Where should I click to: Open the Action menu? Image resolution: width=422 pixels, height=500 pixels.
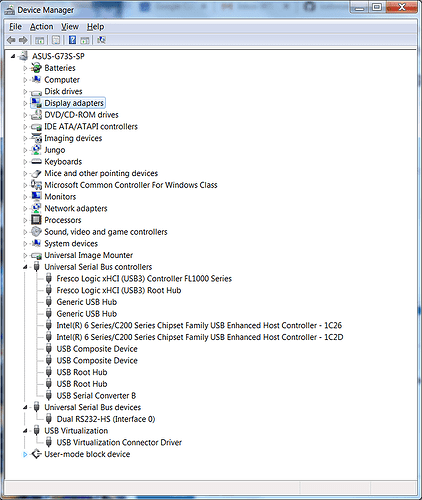[x=41, y=27]
